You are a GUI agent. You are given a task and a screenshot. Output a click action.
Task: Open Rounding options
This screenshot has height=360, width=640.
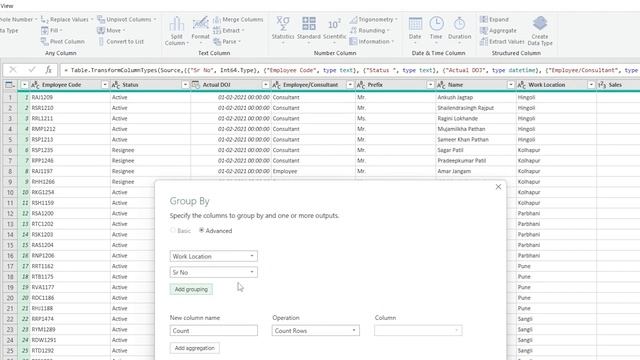(369, 31)
